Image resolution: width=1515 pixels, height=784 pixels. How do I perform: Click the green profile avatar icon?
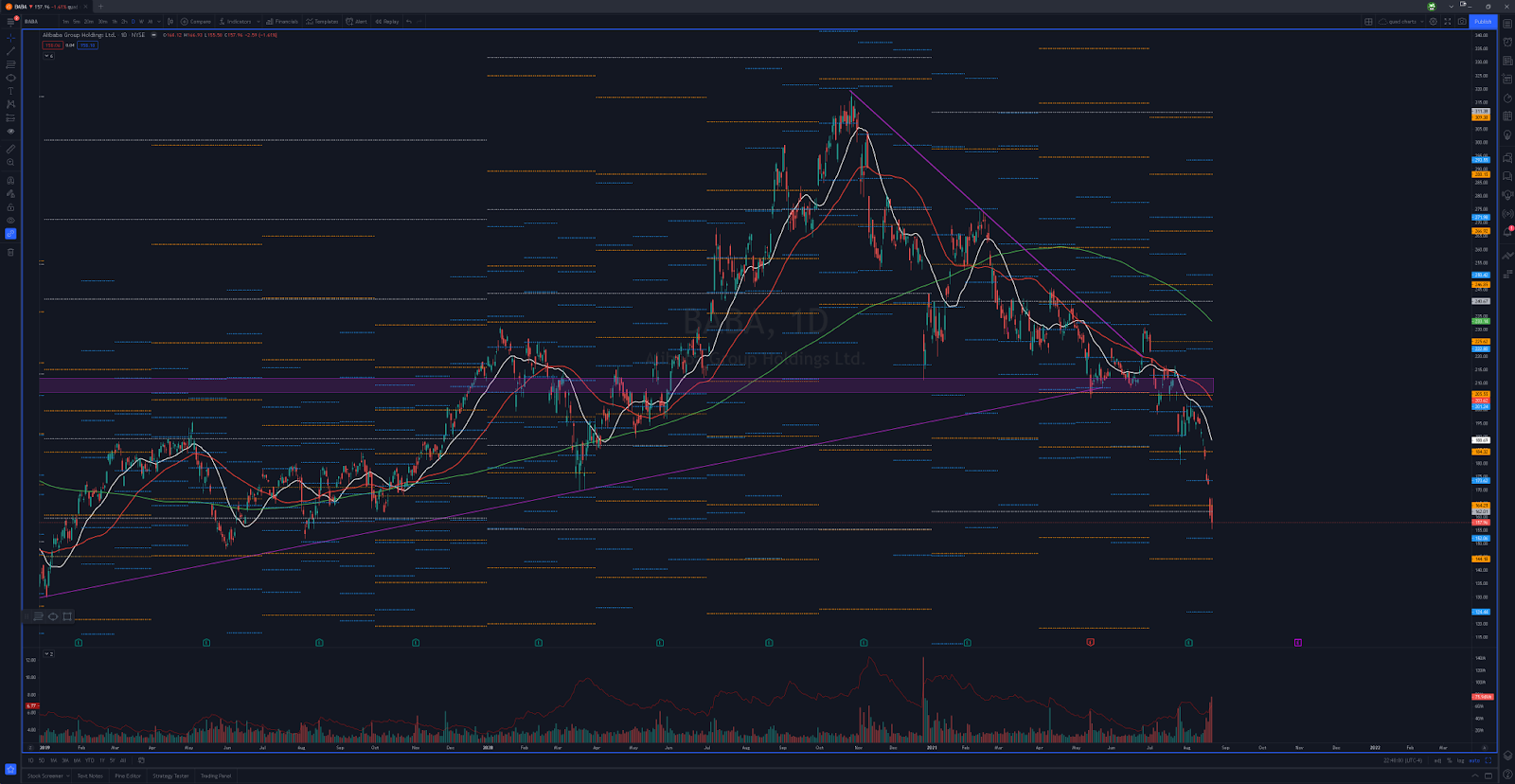1432,7
